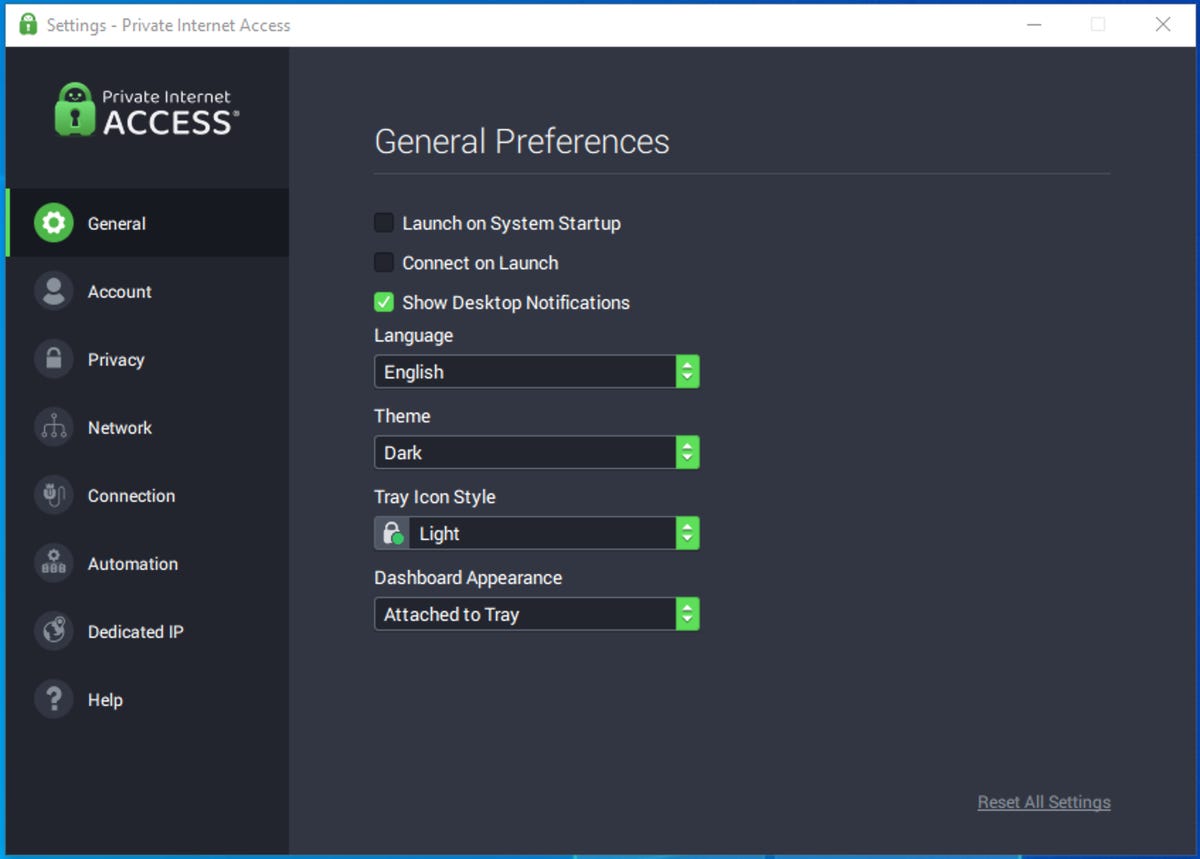Click the PIA lock icon in title bar
This screenshot has height=859, width=1200.
pos(28,25)
